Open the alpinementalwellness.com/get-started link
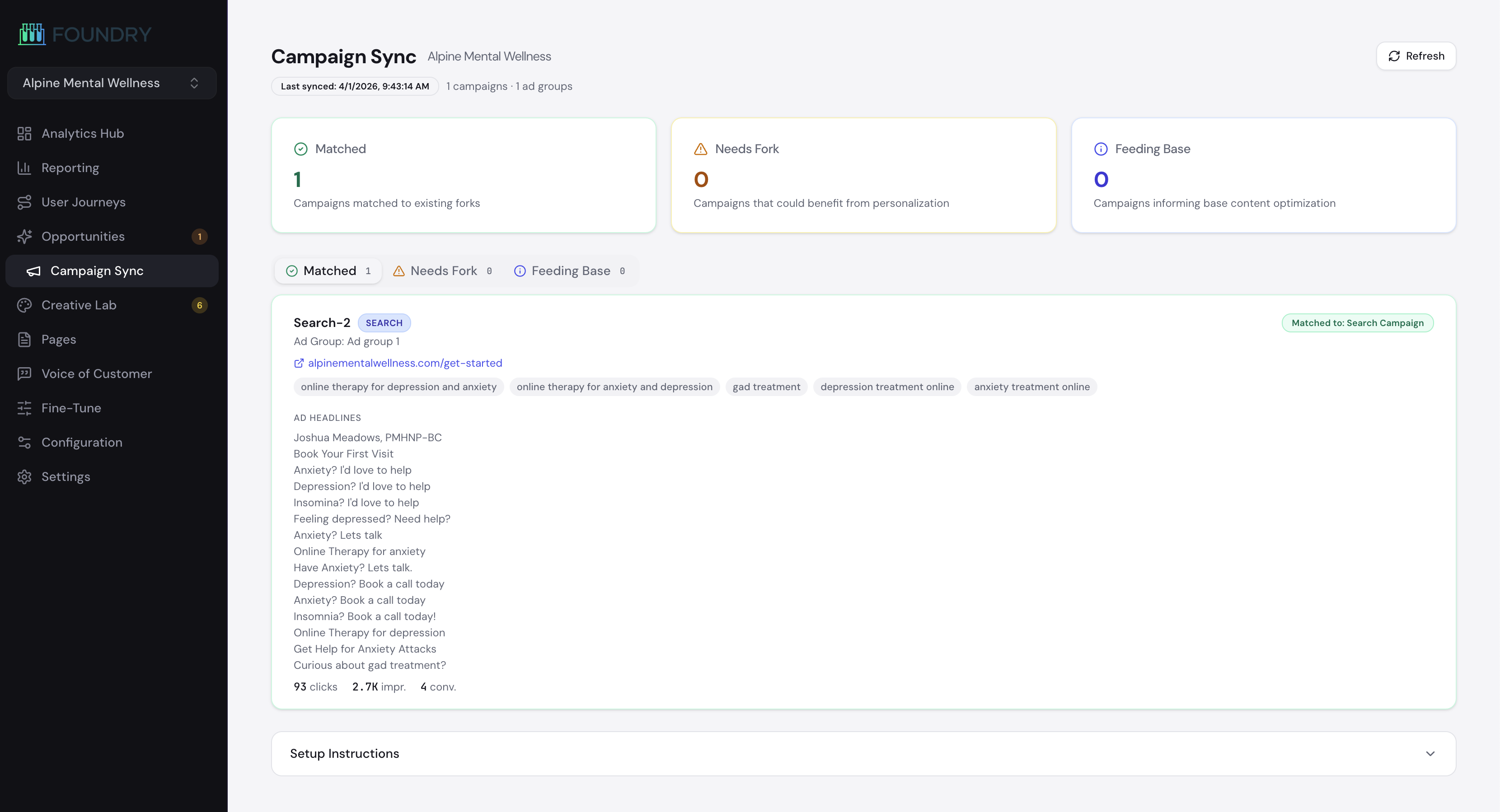Image resolution: width=1500 pixels, height=812 pixels. [405, 363]
